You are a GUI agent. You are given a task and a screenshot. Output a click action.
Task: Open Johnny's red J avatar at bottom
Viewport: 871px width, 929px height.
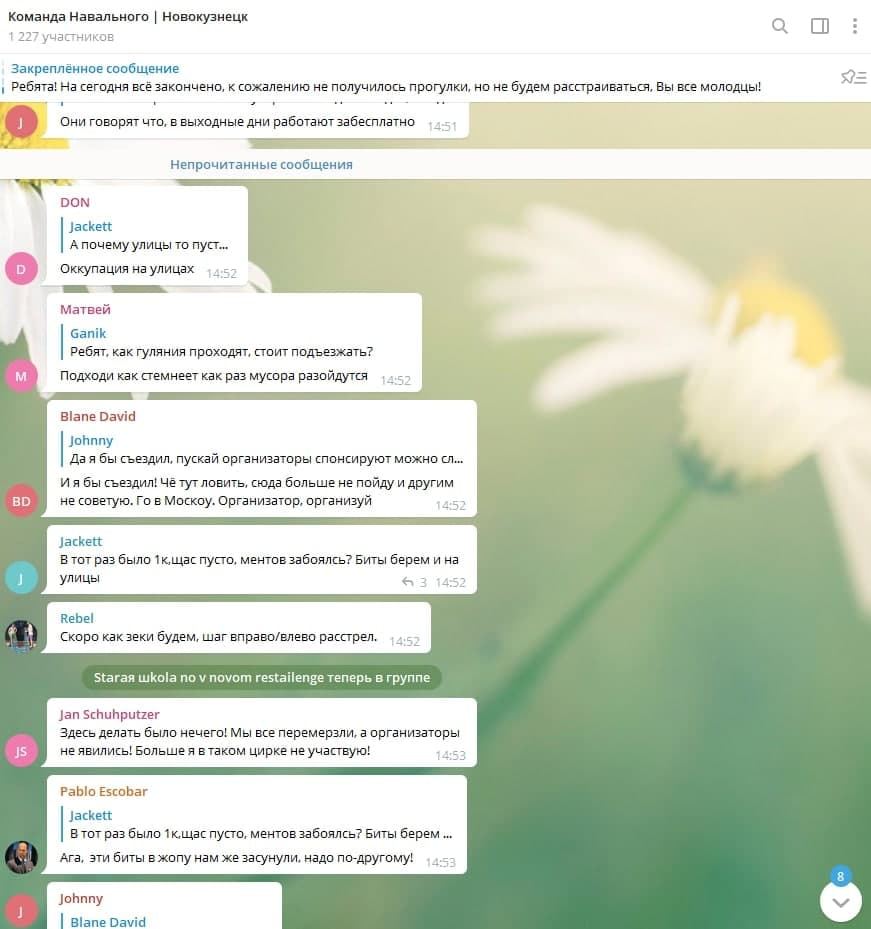pyautogui.click(x=21, y=911)
